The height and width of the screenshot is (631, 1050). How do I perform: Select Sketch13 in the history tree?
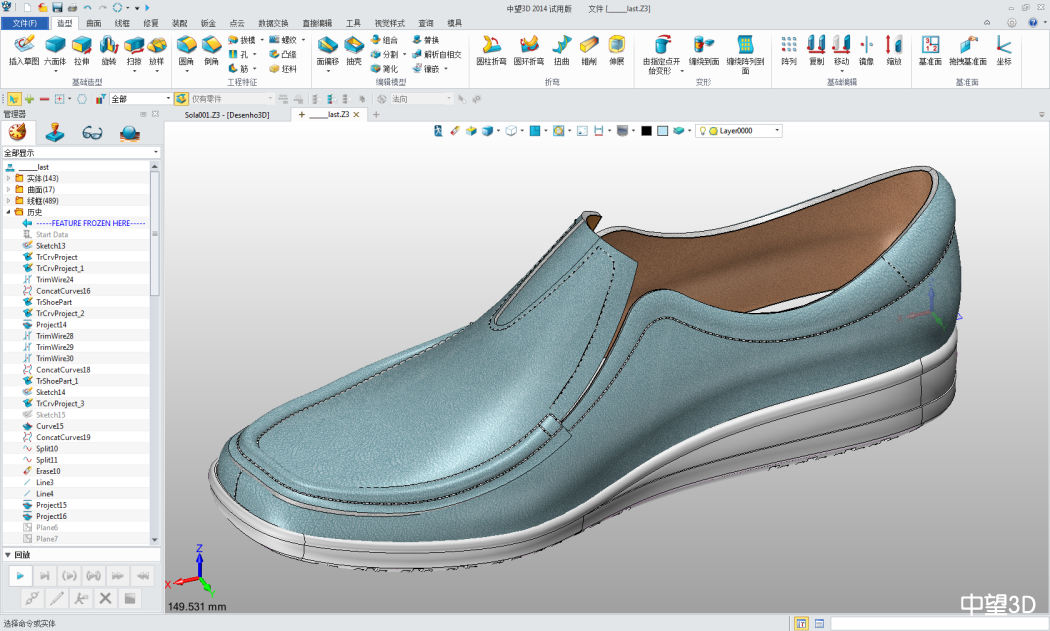[50, 246]
